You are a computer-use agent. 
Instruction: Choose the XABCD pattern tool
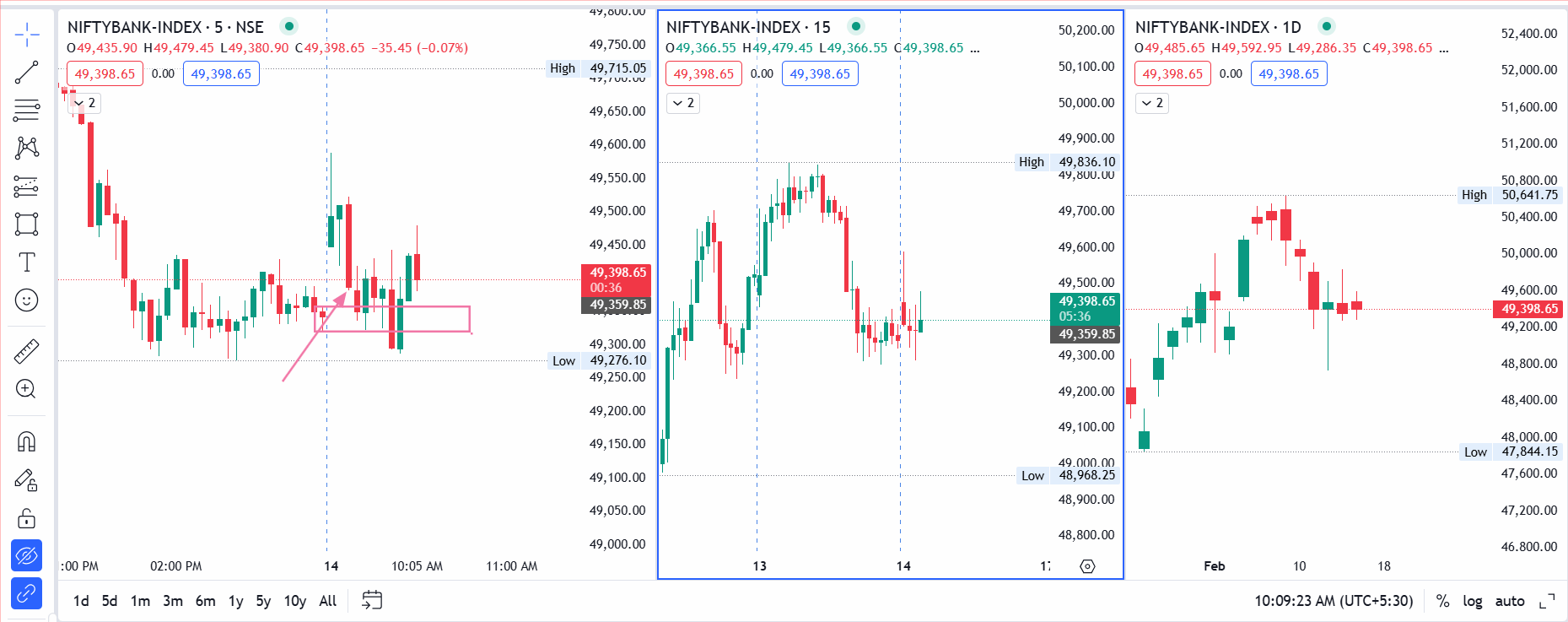coord(27,148)
